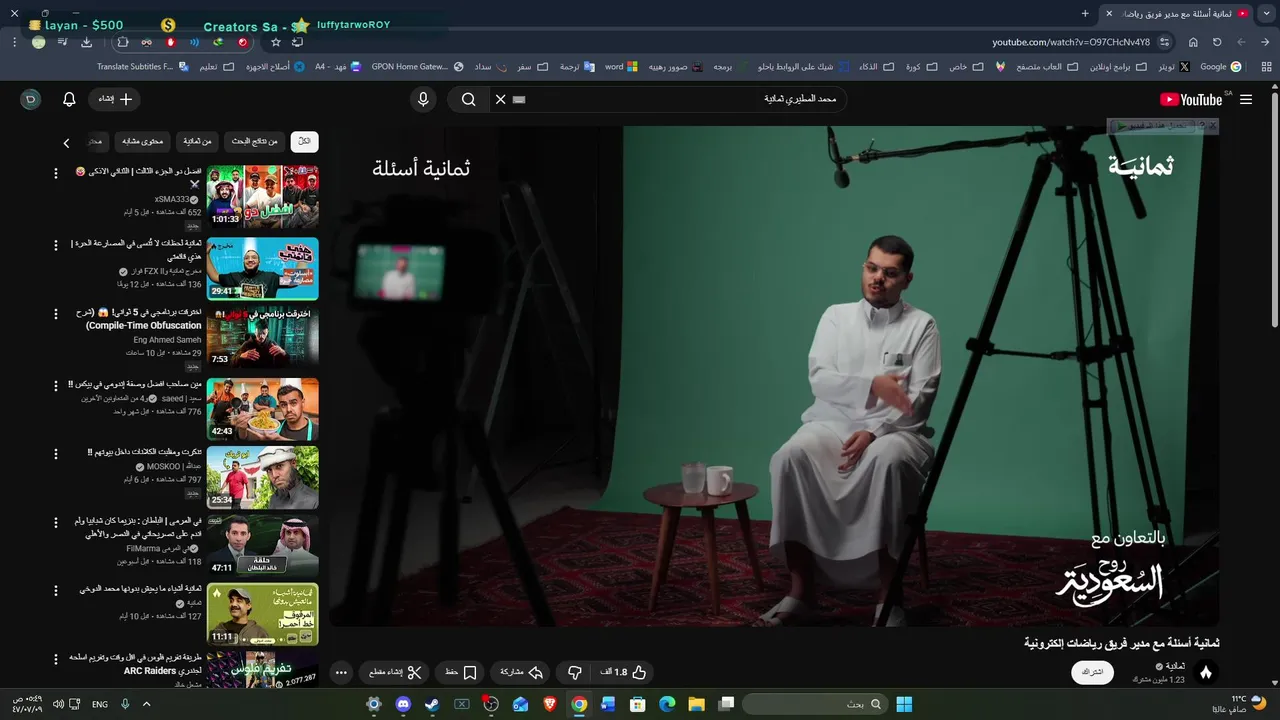Open options for the 11:11 ثمانية video
This screenshot has height=720, width=1280.
point(56,590)
